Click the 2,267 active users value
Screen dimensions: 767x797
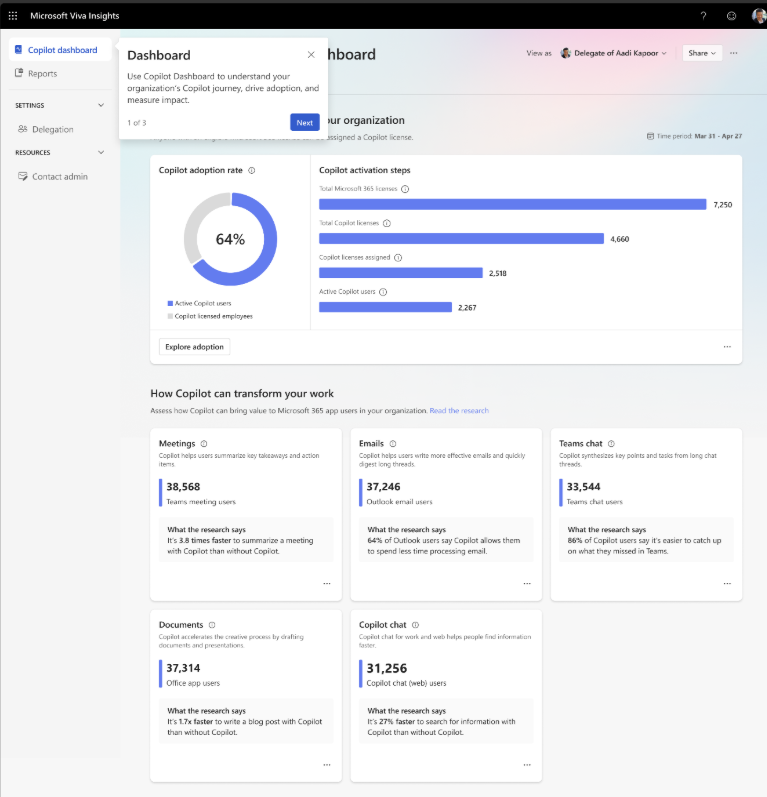467,308
